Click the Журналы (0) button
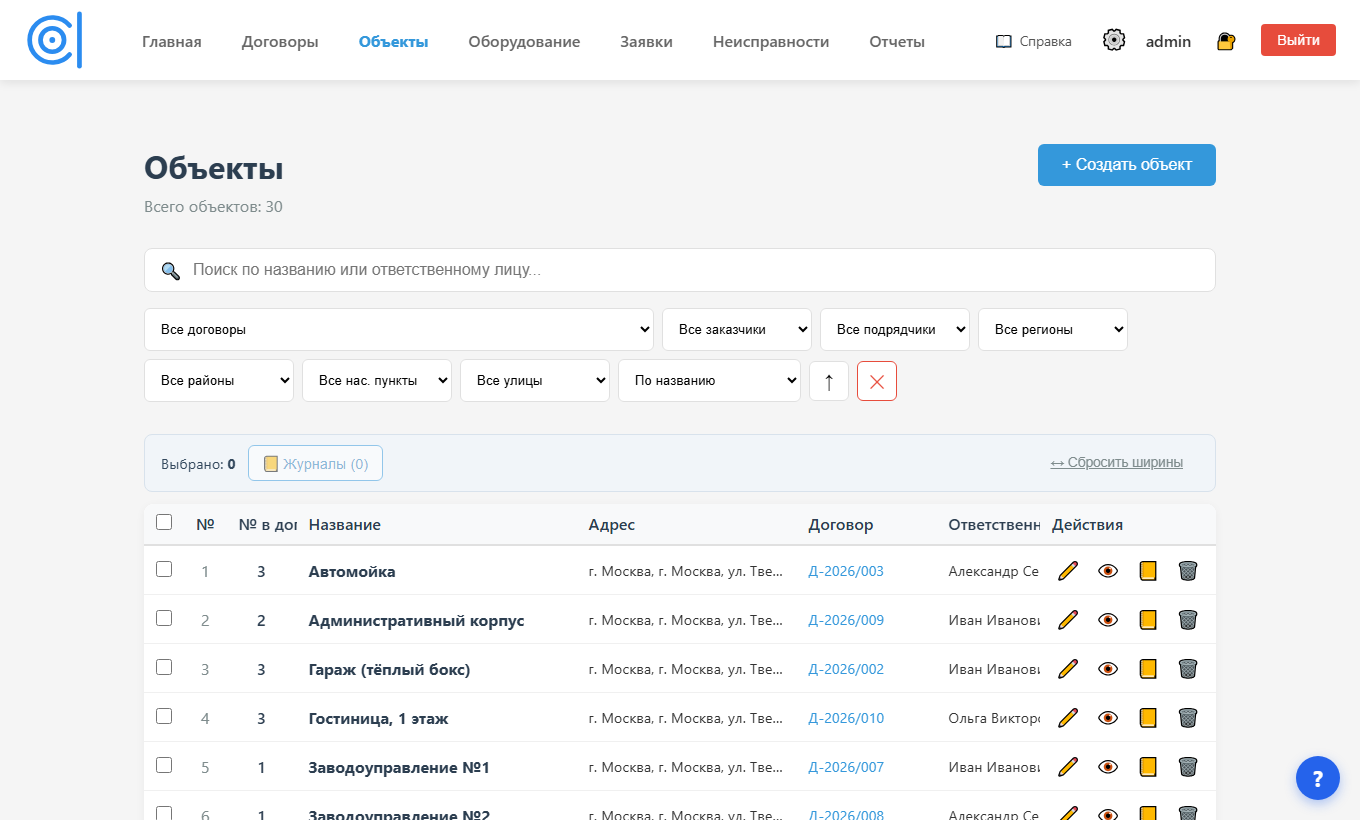The height and width of the screenshot is (820, 1360). point(315,463)
